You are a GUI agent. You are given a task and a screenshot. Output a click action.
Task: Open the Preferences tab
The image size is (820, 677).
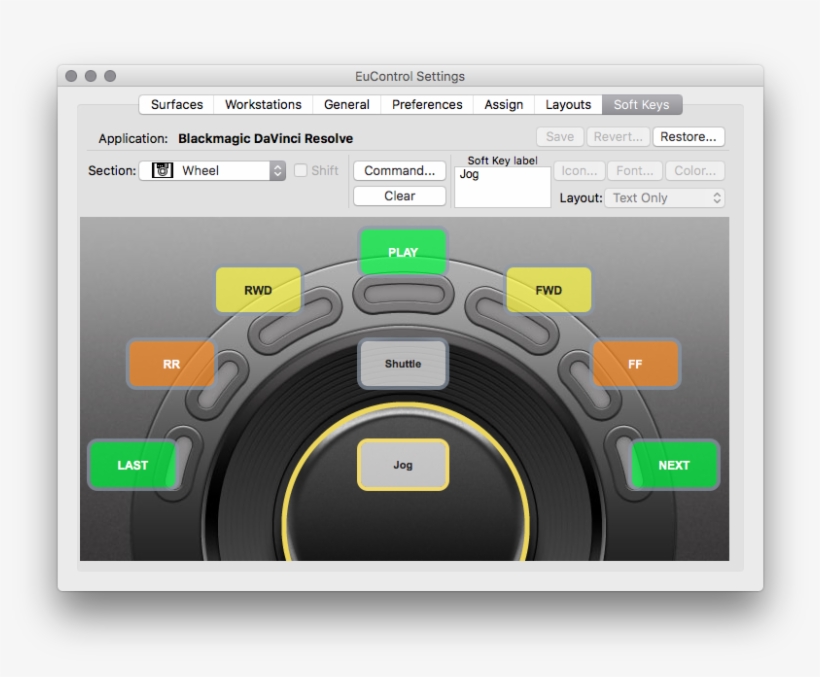point(427,104)
